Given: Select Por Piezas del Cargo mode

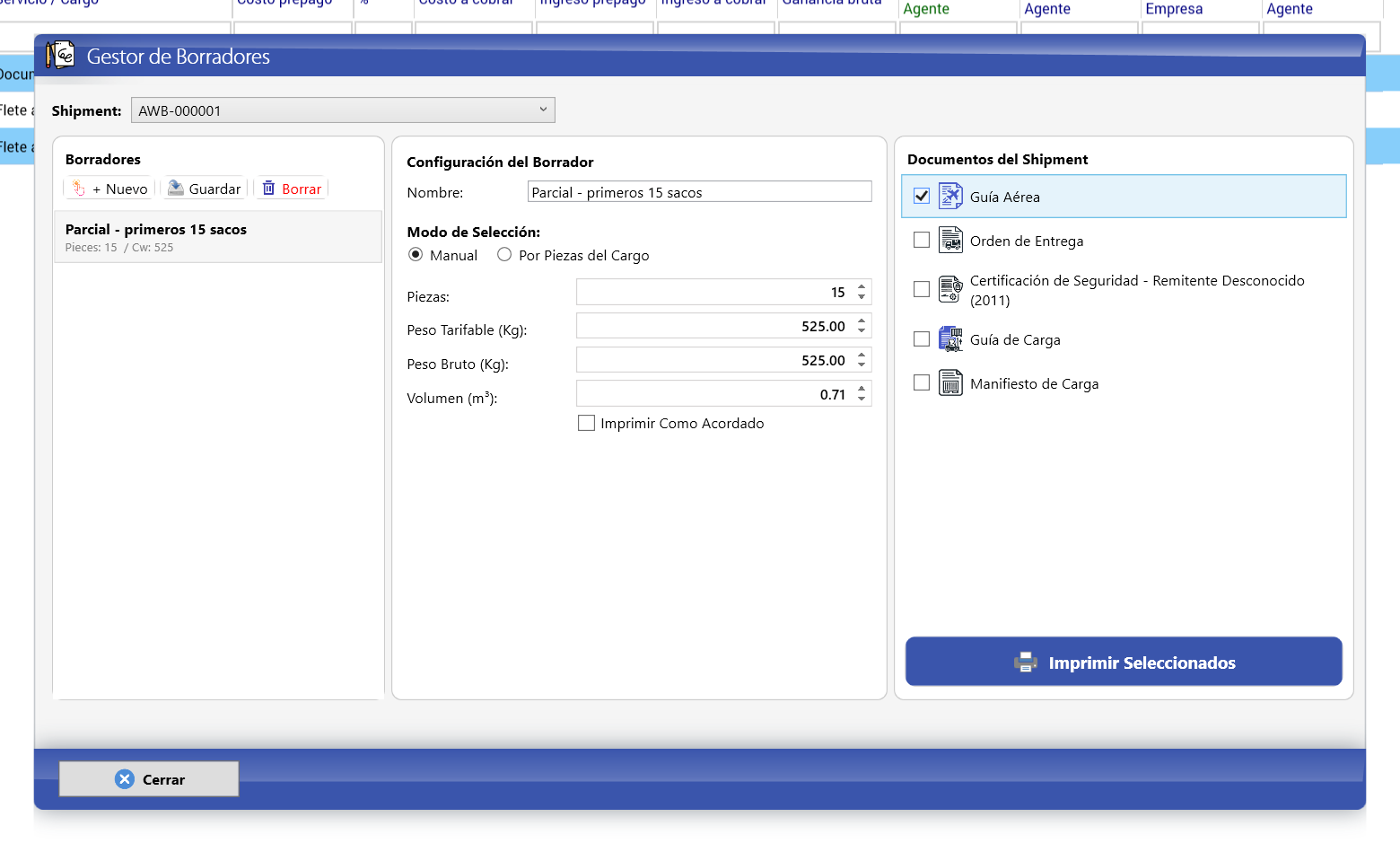Looking at the screenshot, I should point(504,255).
